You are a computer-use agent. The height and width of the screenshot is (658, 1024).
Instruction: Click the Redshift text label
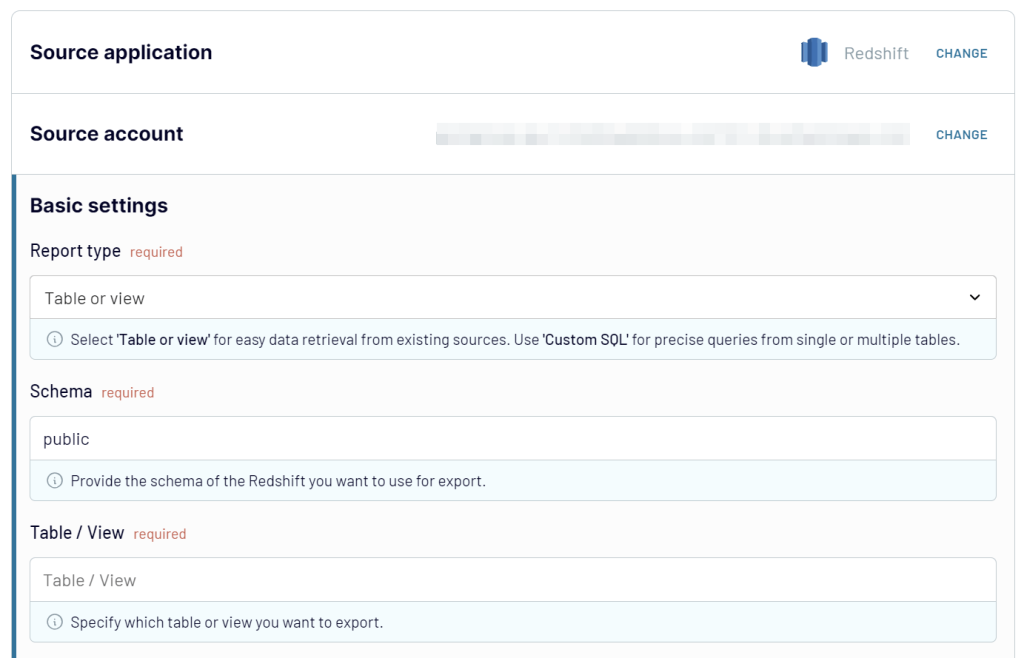(x=876, y=54)
